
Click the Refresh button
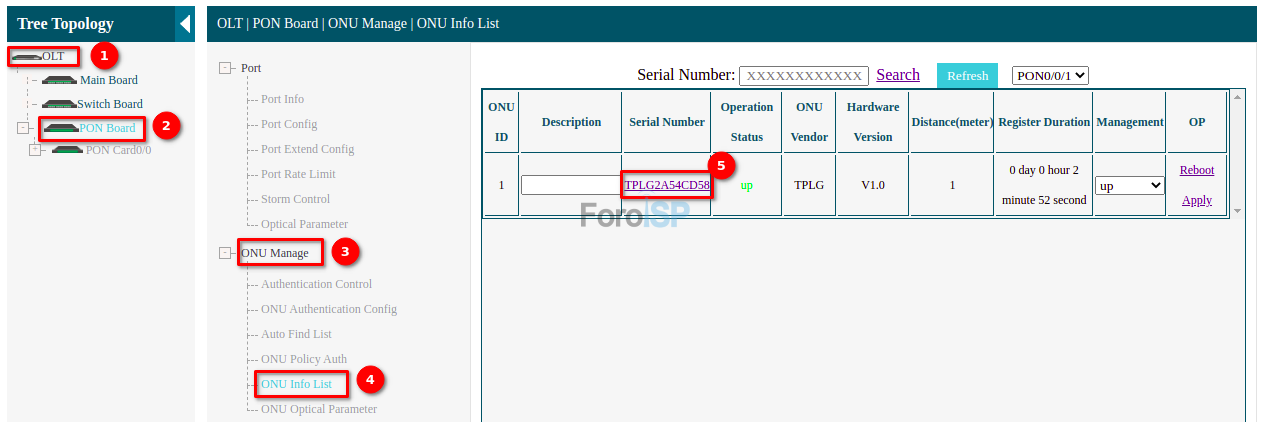click(967, 75)
